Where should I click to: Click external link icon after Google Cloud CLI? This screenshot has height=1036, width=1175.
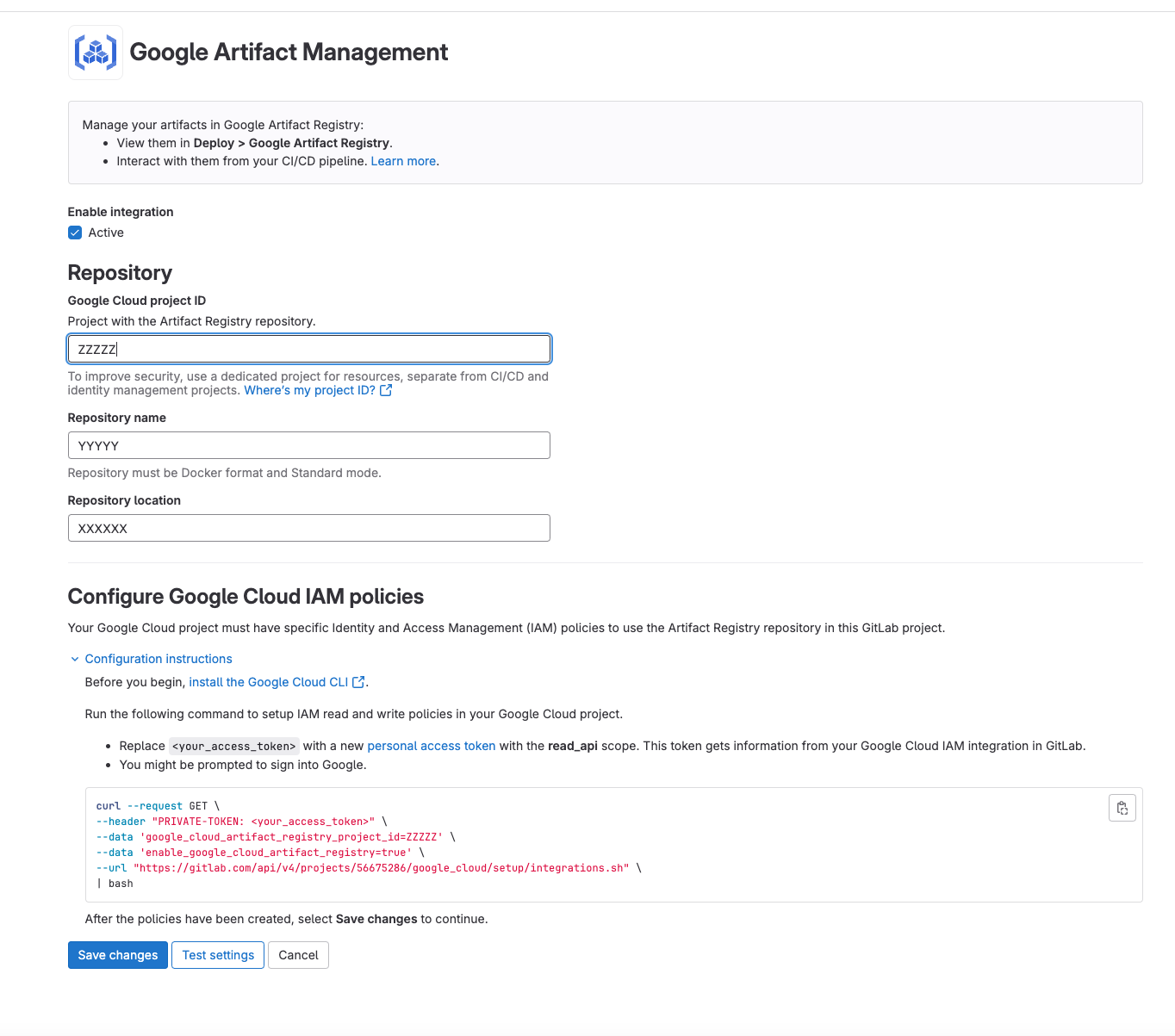coord(358,682)
